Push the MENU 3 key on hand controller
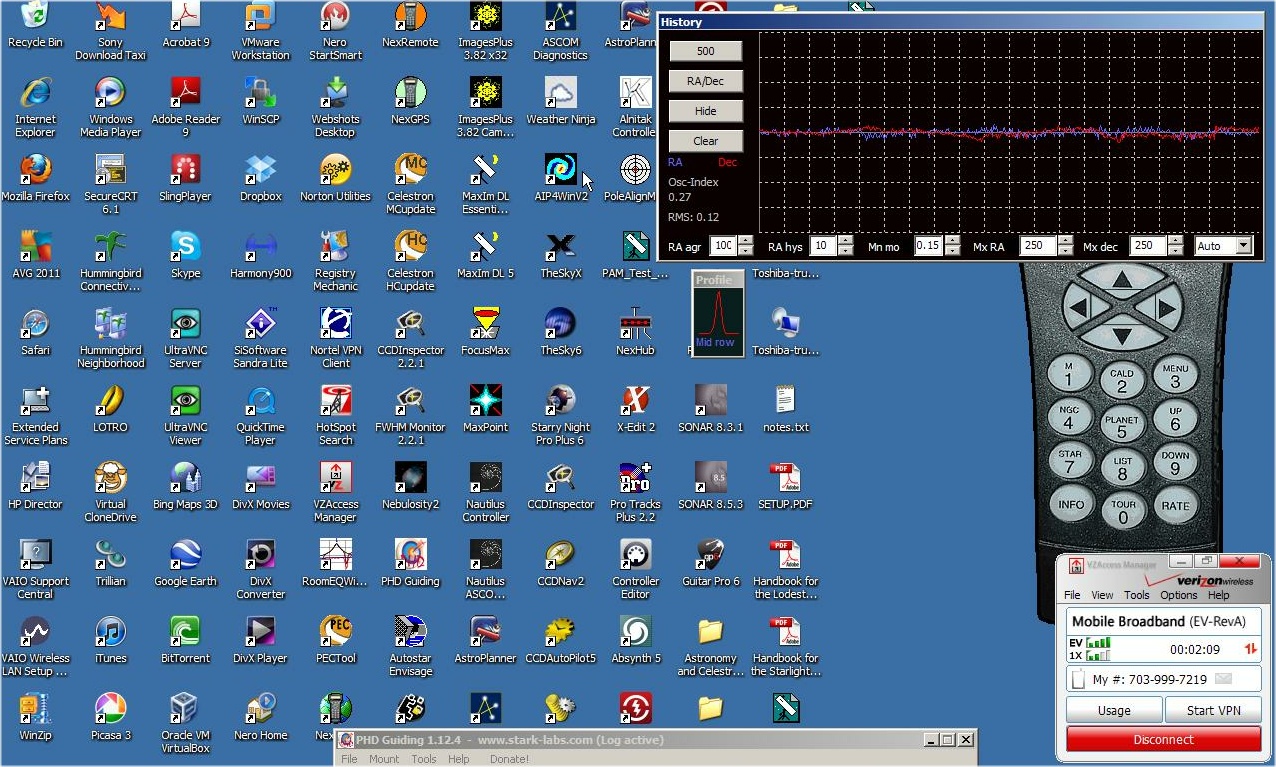Screen dimensions: 1276x767 coord(1175,375)
